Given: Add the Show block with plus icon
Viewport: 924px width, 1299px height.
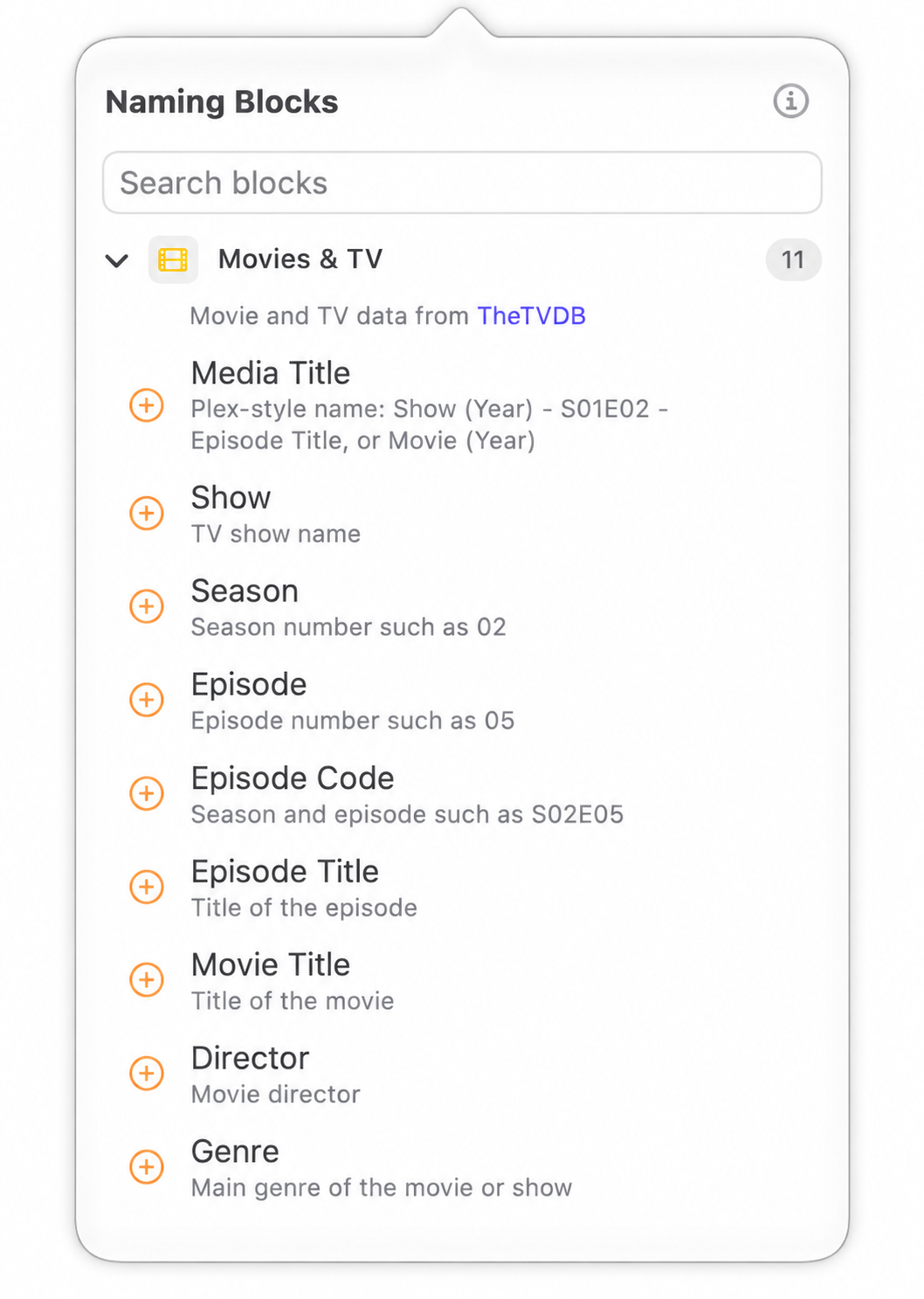Looking at the screenshot, I should [147, 513].
